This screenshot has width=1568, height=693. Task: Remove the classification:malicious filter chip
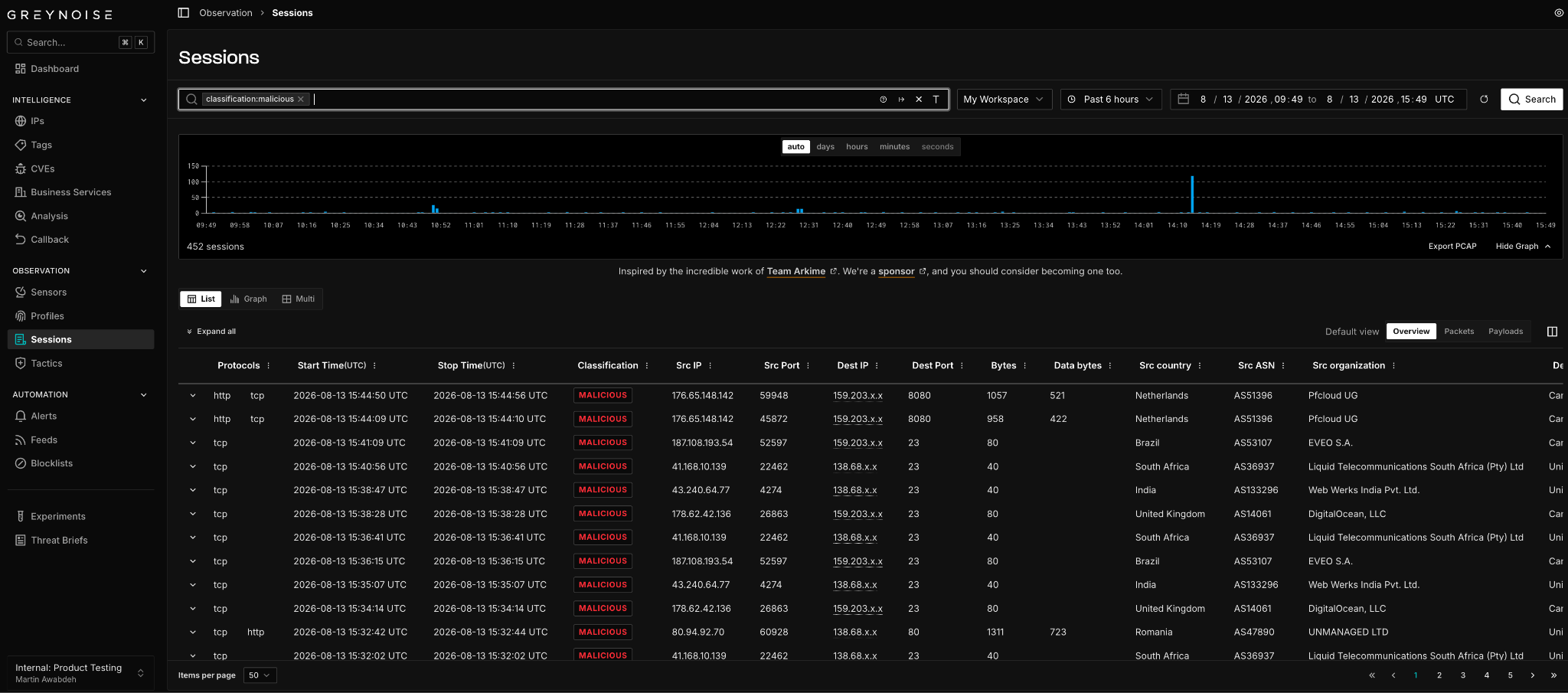(x=301, y=100)
